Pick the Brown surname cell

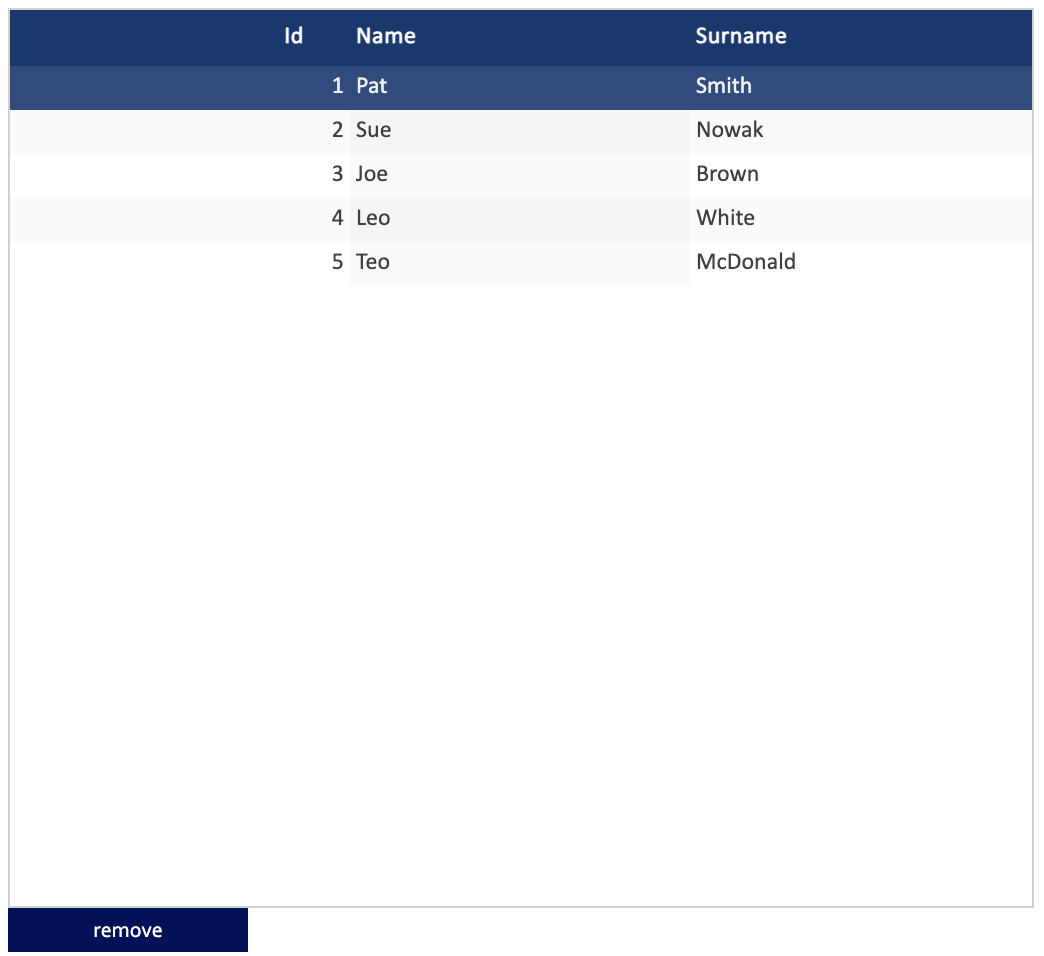(x=728, y=174)
